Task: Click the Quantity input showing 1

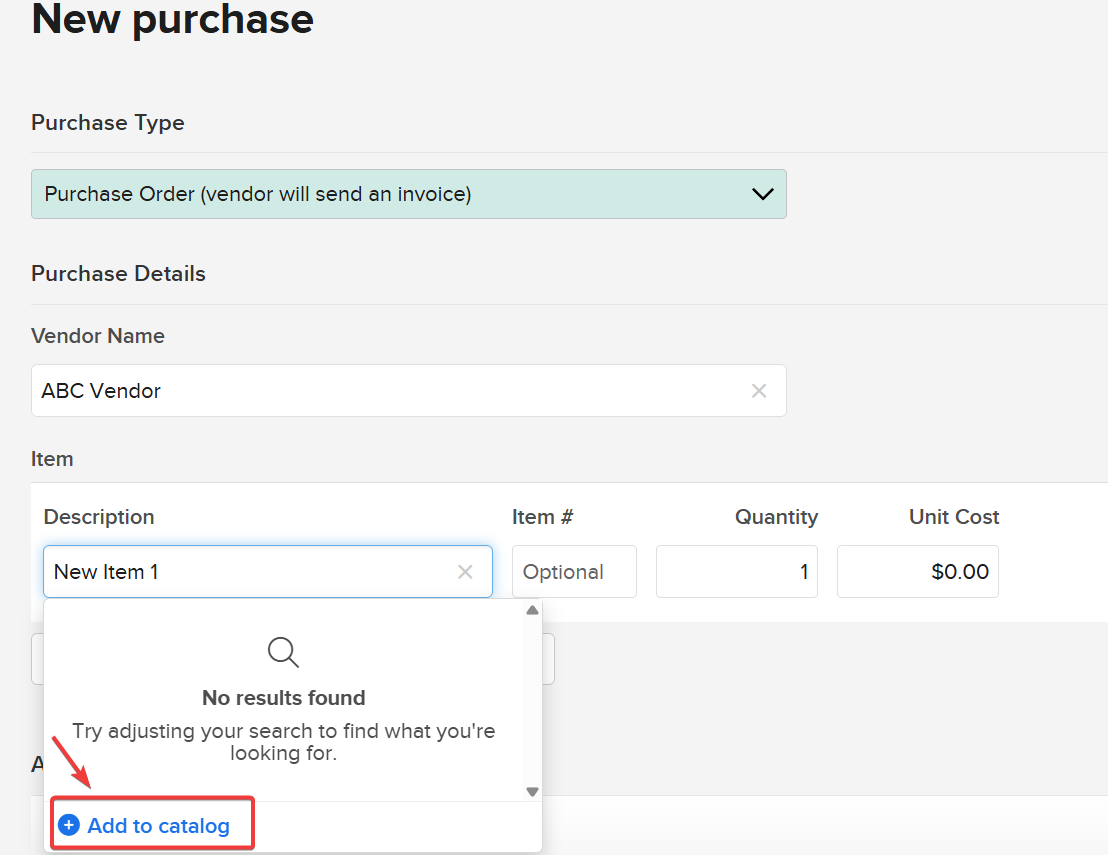Action: pyautogui.click(x=736, y=572)
